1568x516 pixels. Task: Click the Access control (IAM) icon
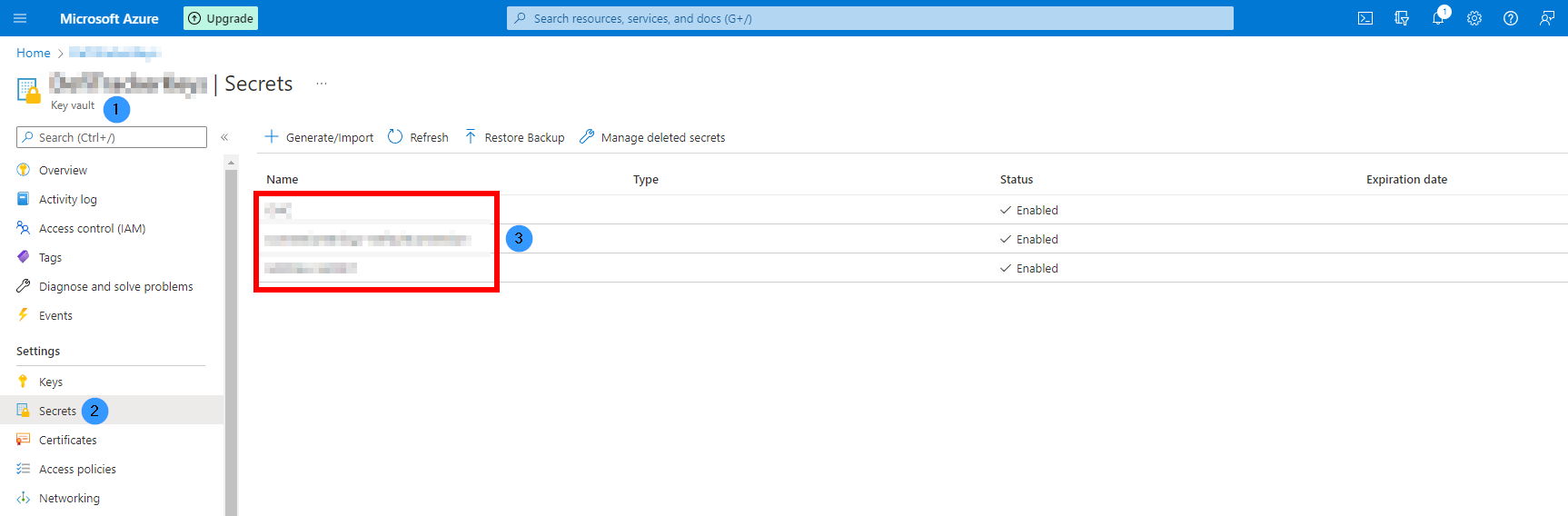pyautogui.click(x=24, y=228)
